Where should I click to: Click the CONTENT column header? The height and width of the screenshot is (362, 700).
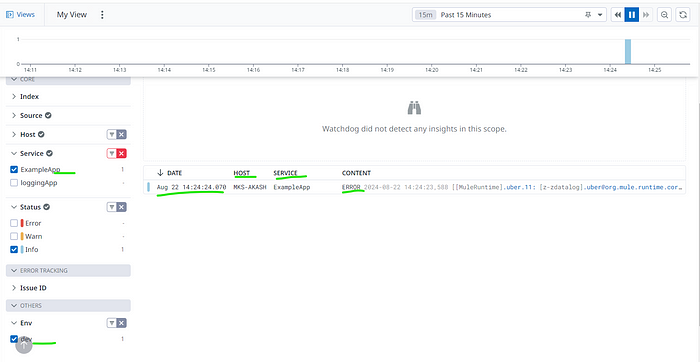pyautogui.click(x=356, y=173)
